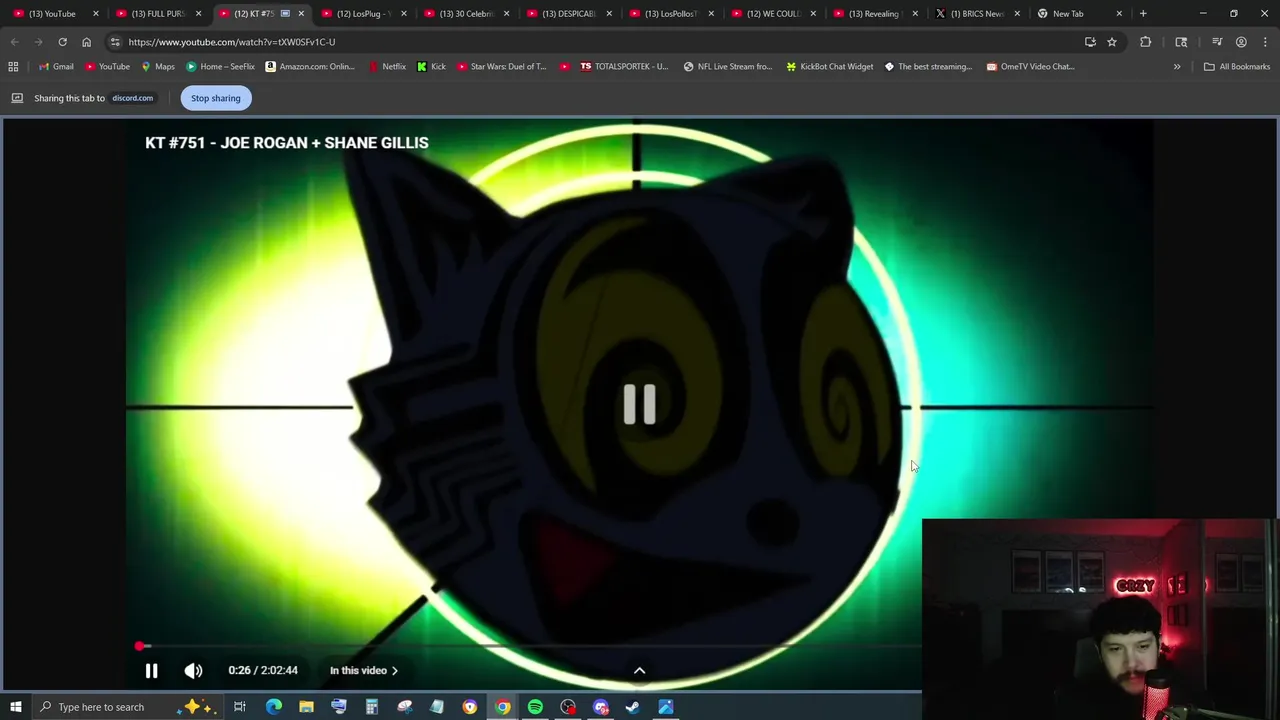Open the YouTube bookmark

107,67
